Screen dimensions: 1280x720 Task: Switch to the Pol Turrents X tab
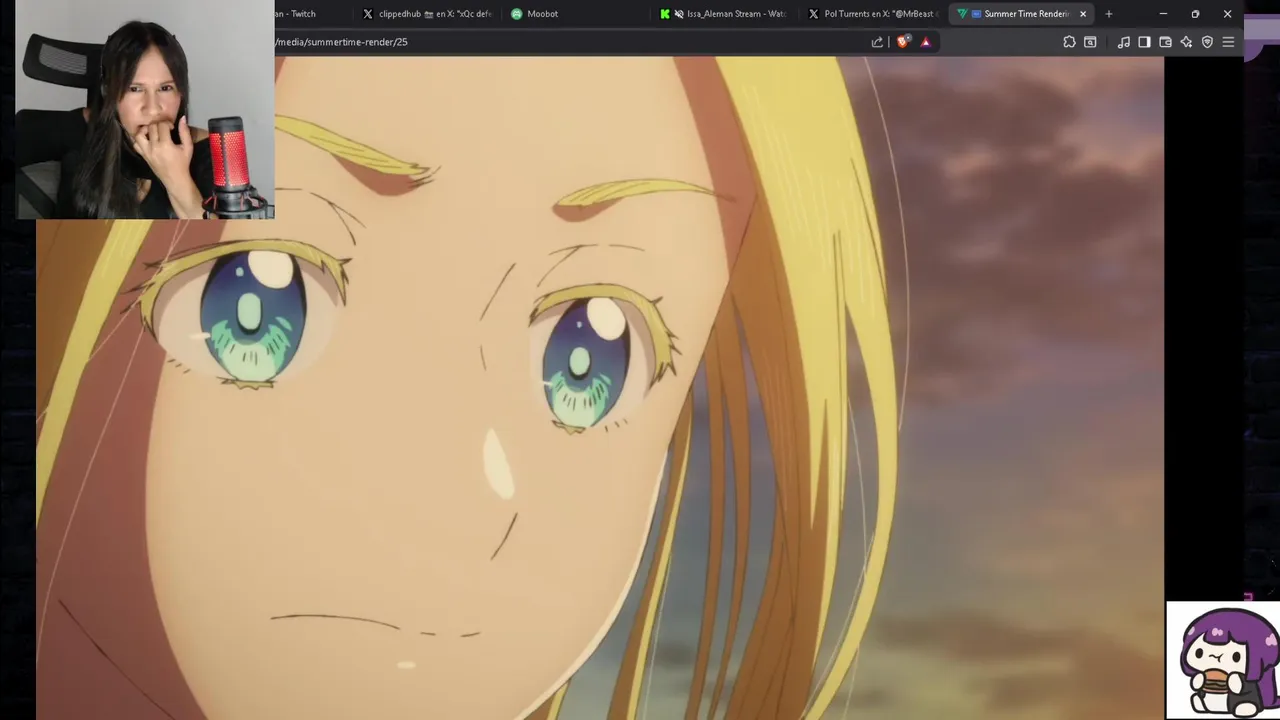(x=871, y=14)
